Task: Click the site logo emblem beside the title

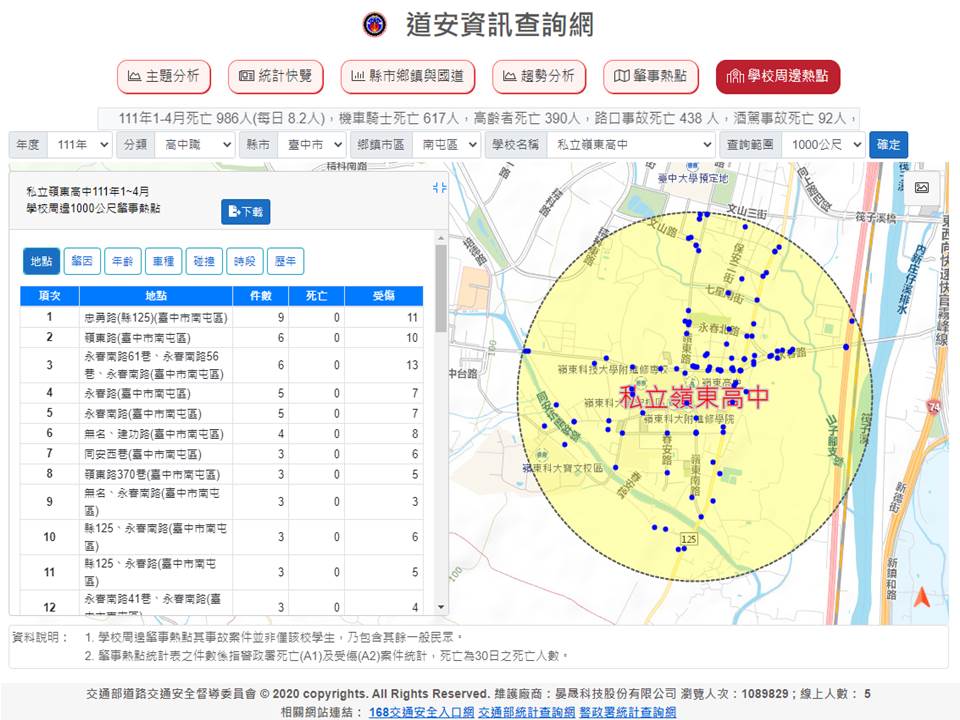Action: point(375,24)
